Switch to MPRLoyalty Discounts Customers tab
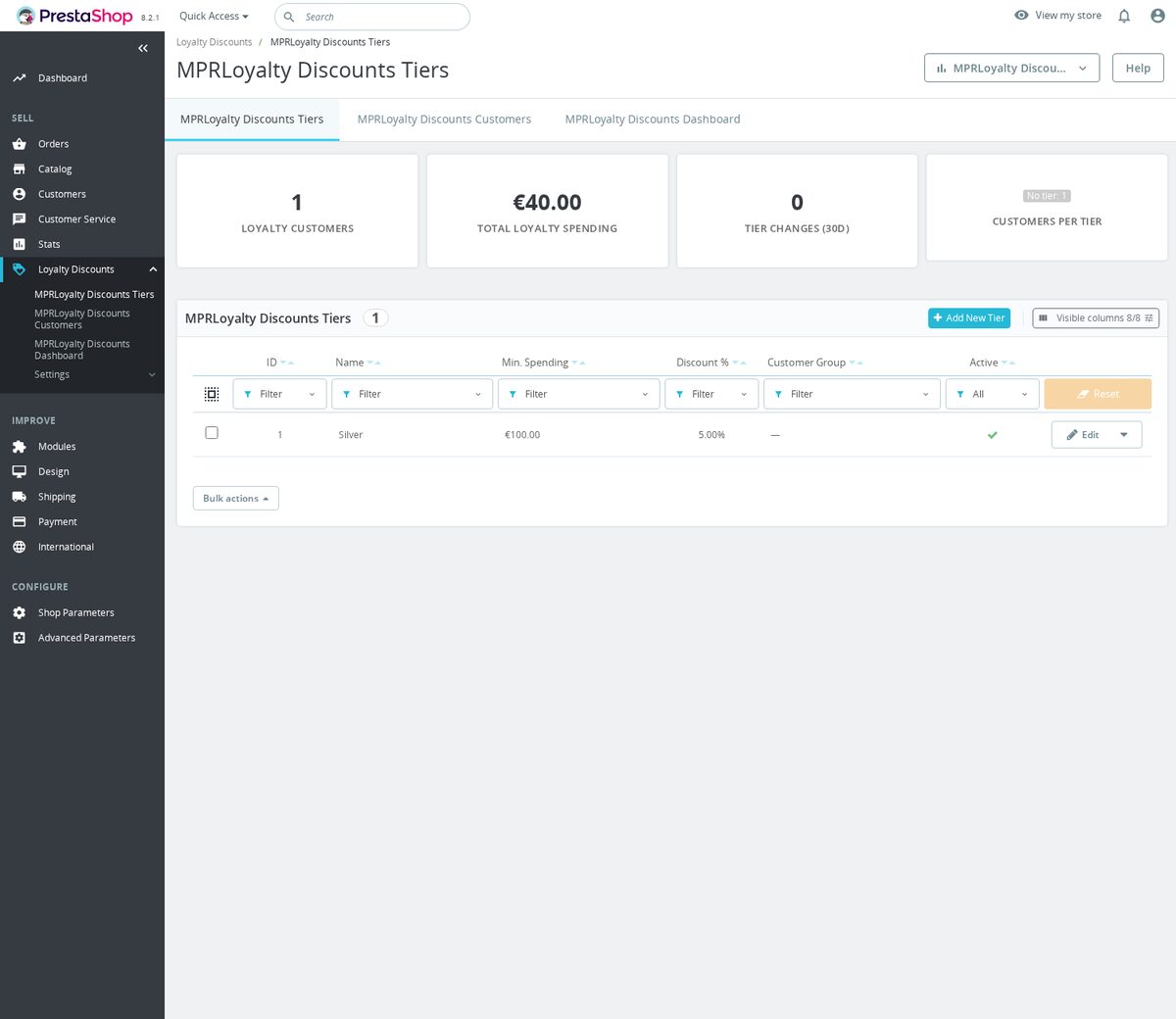Image resolution: width=1176 pixels, height=1019 pixels. [x=444, y=120]
